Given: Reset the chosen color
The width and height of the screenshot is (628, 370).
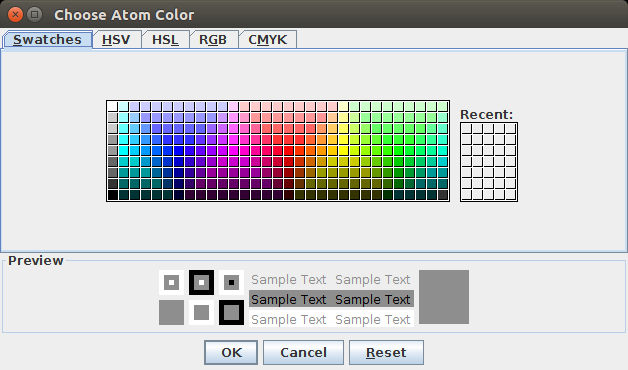Looking at the screenshot, I should pos(386,352).
